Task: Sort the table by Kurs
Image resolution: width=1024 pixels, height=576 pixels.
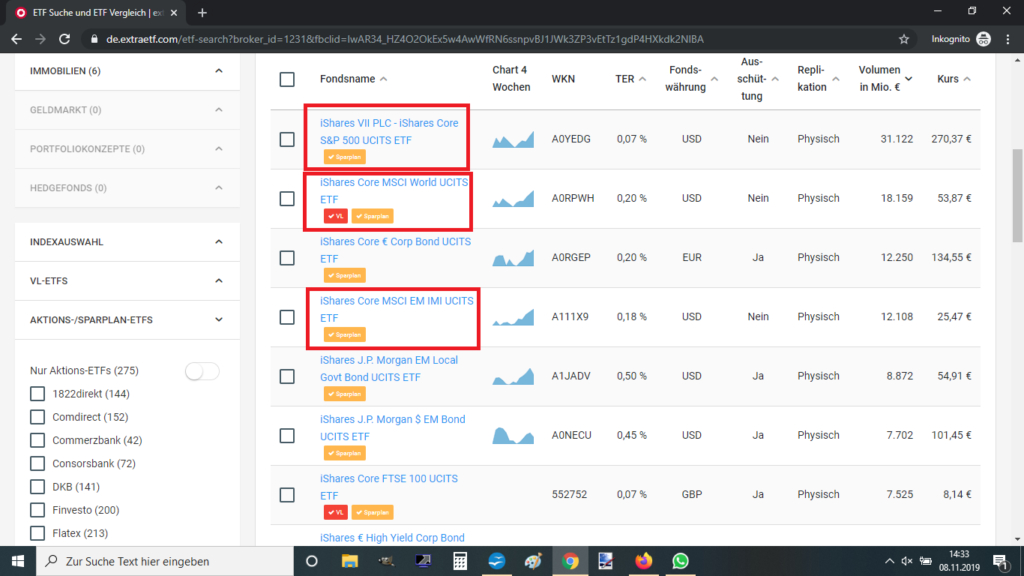Action: pos(953,79)
